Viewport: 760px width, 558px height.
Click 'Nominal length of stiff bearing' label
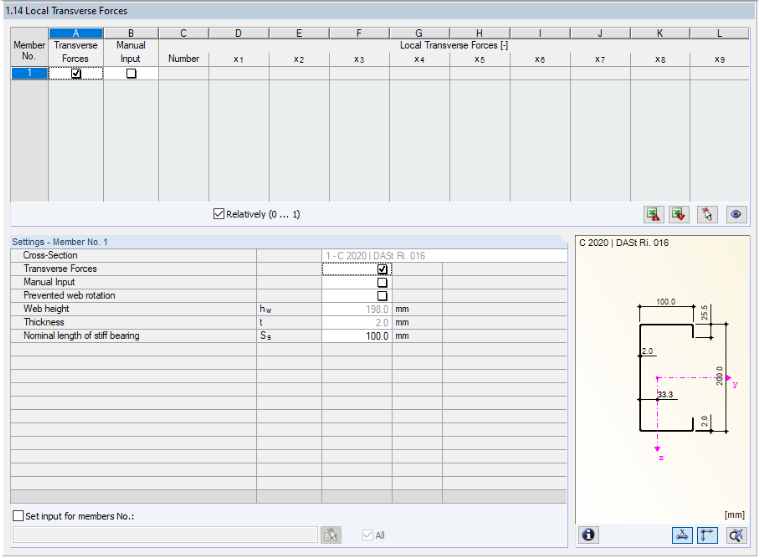(81, 335)
